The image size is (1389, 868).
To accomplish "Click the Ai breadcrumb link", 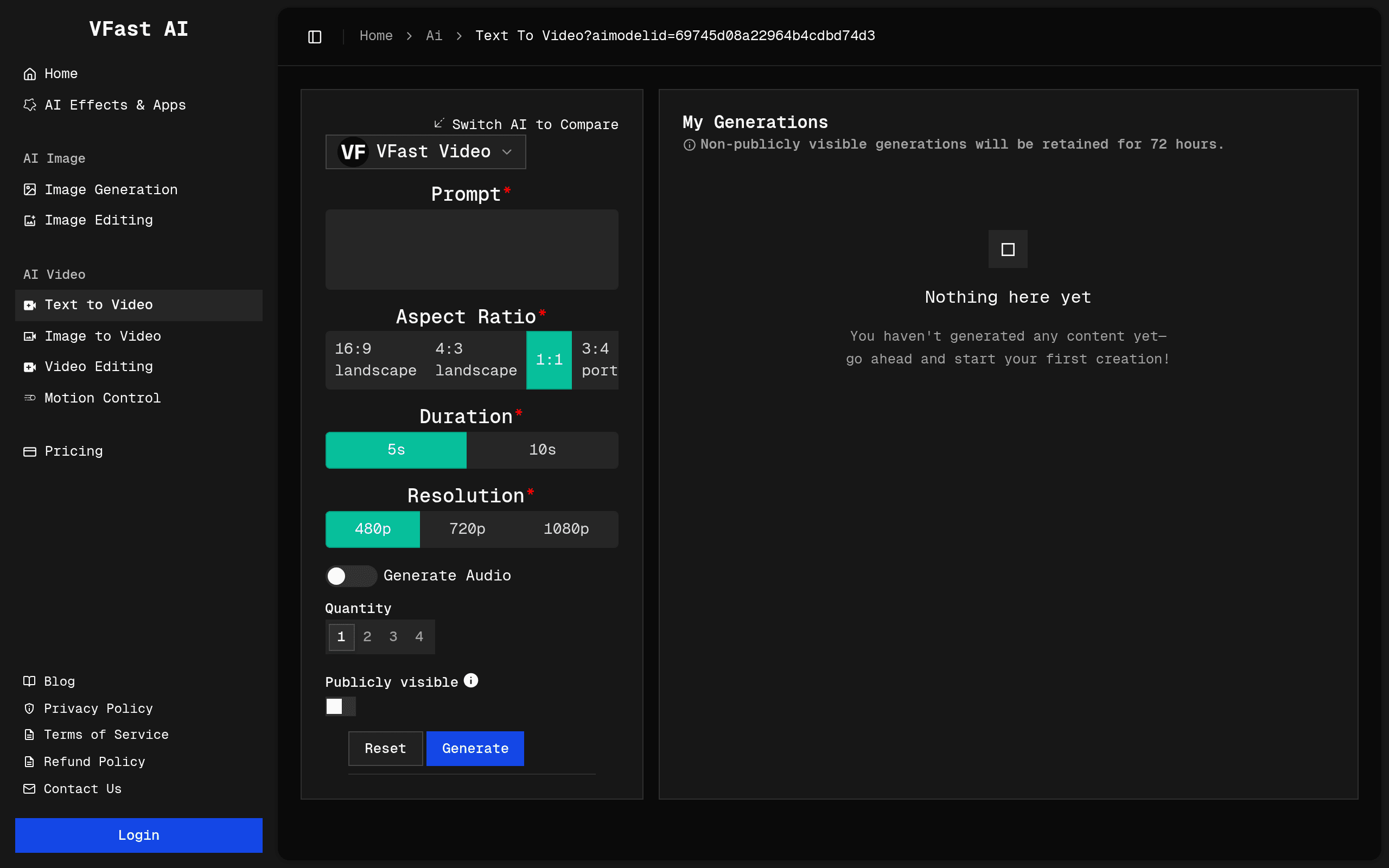I will coord(434,36).
